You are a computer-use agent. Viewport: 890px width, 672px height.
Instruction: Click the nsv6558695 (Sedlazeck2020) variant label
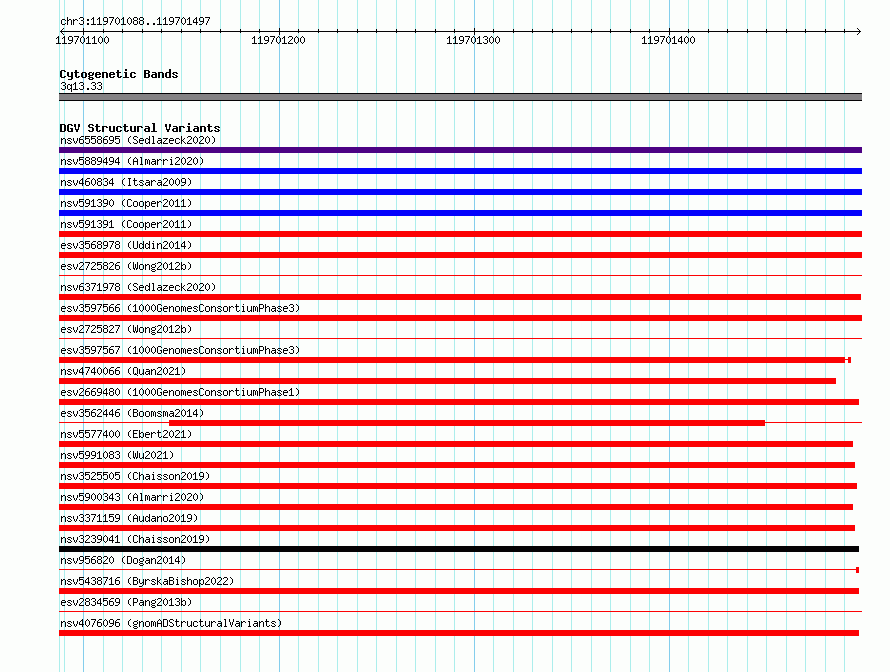click(x=138, y=140)
